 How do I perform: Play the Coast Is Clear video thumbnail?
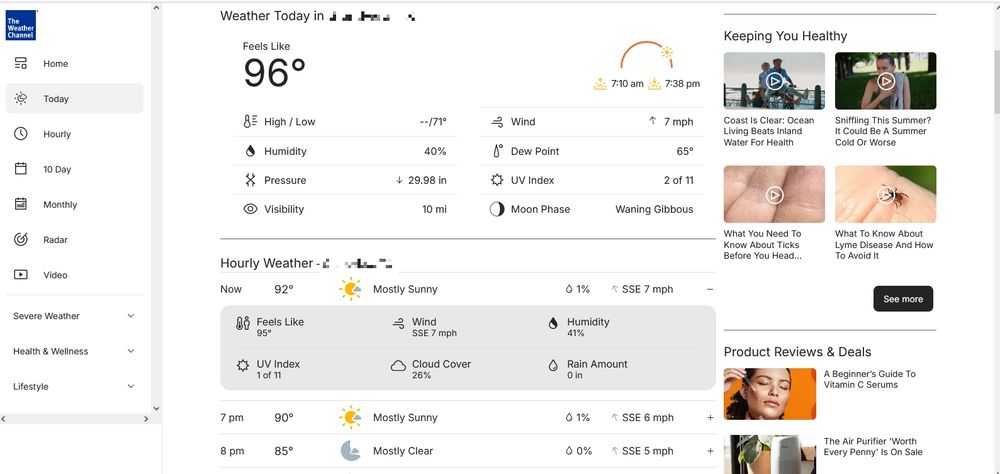774,81
